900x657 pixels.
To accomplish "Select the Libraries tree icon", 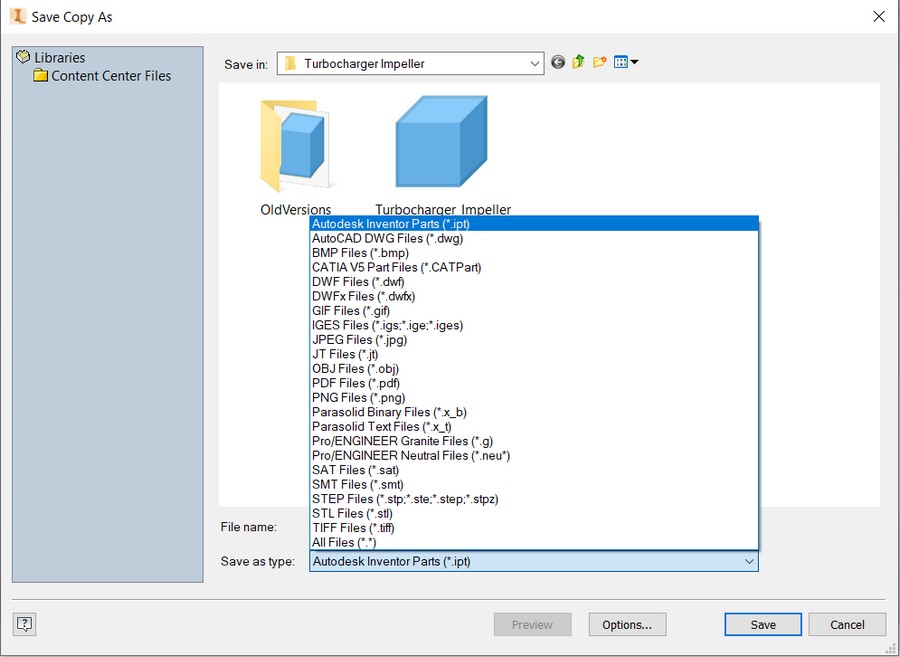I will [23, 57].
